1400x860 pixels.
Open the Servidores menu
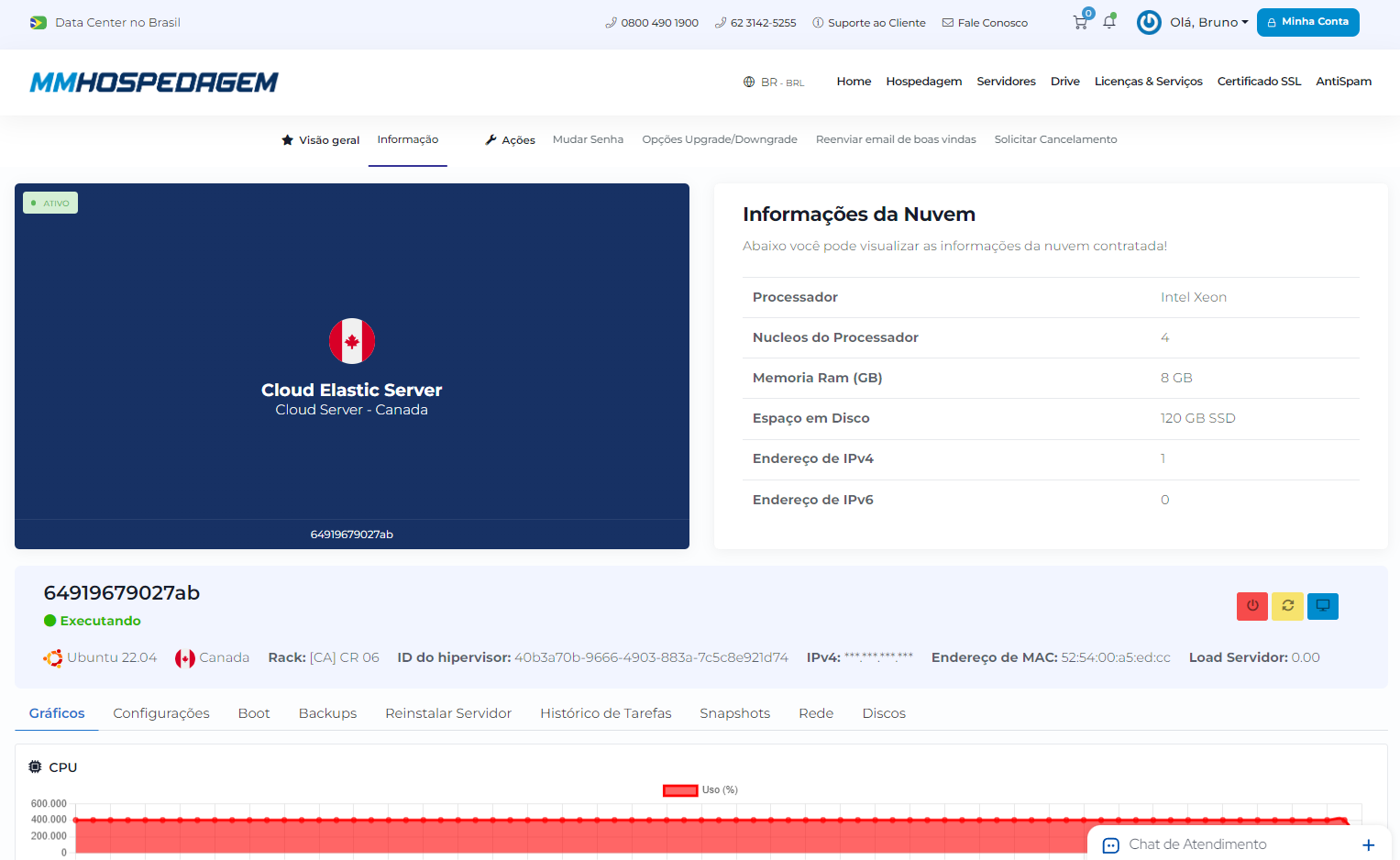pos(1006,82)
